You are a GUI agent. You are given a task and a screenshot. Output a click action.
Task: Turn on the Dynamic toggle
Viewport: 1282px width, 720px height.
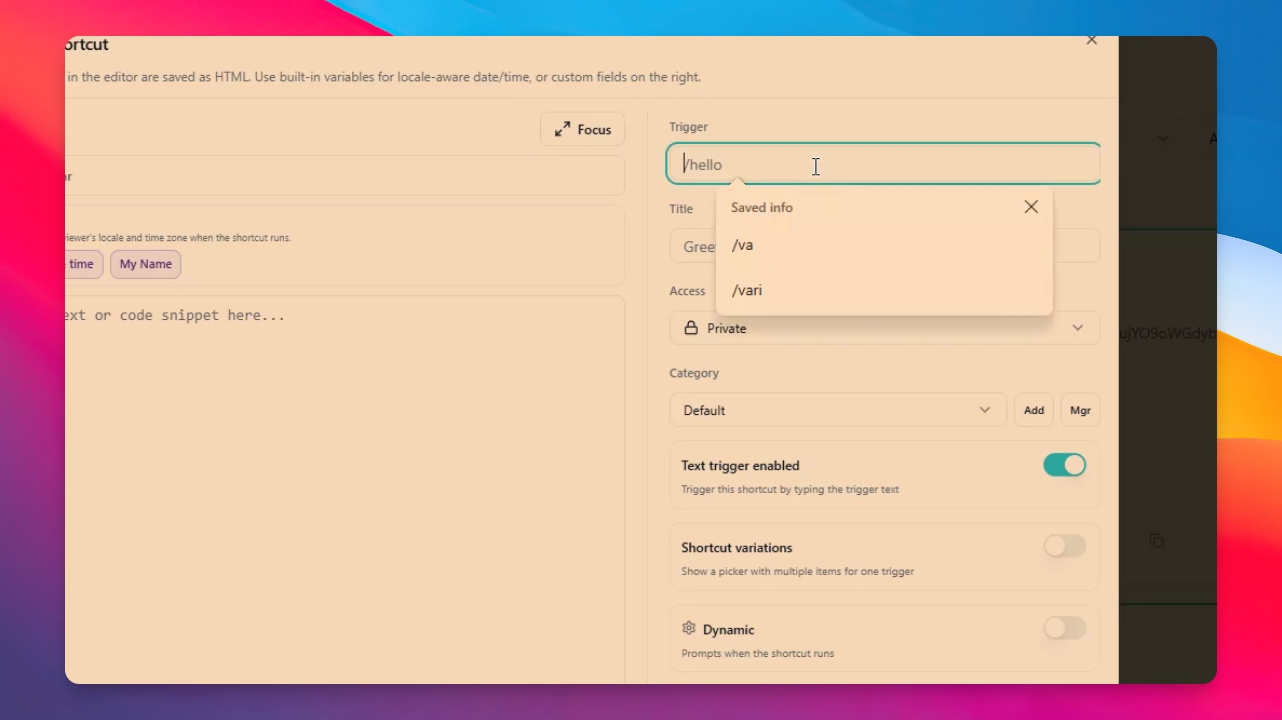(1064, 628)
